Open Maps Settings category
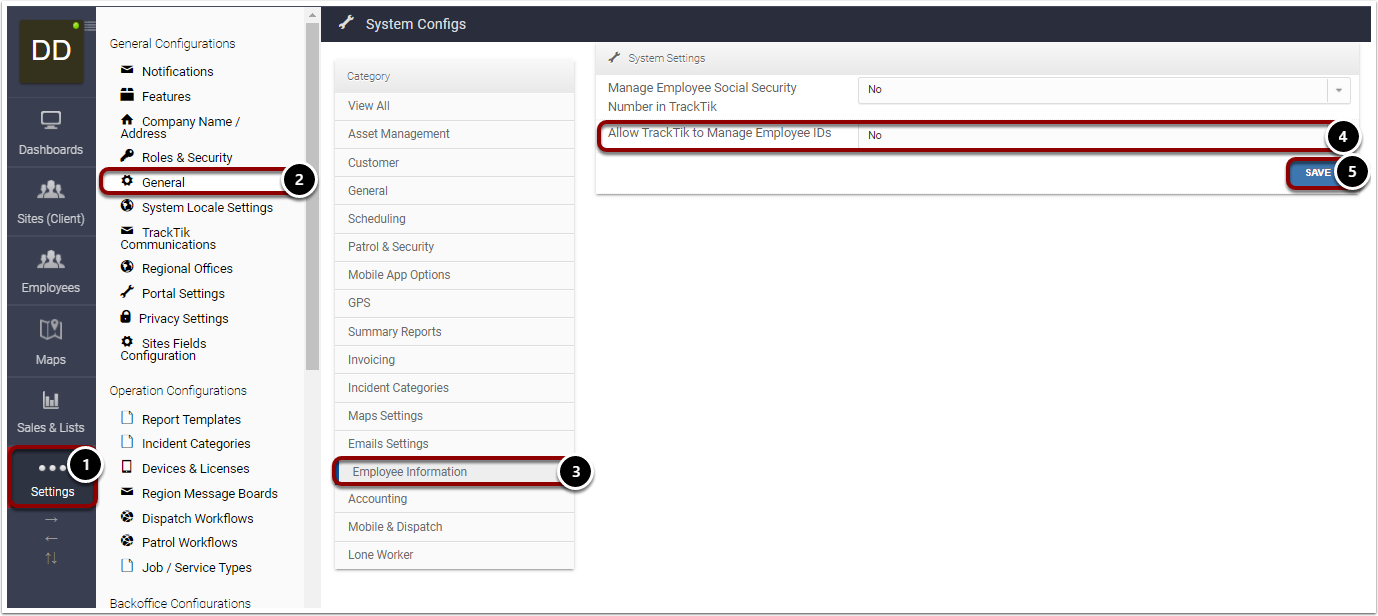 pyautogui.click(x=454, y=416)
